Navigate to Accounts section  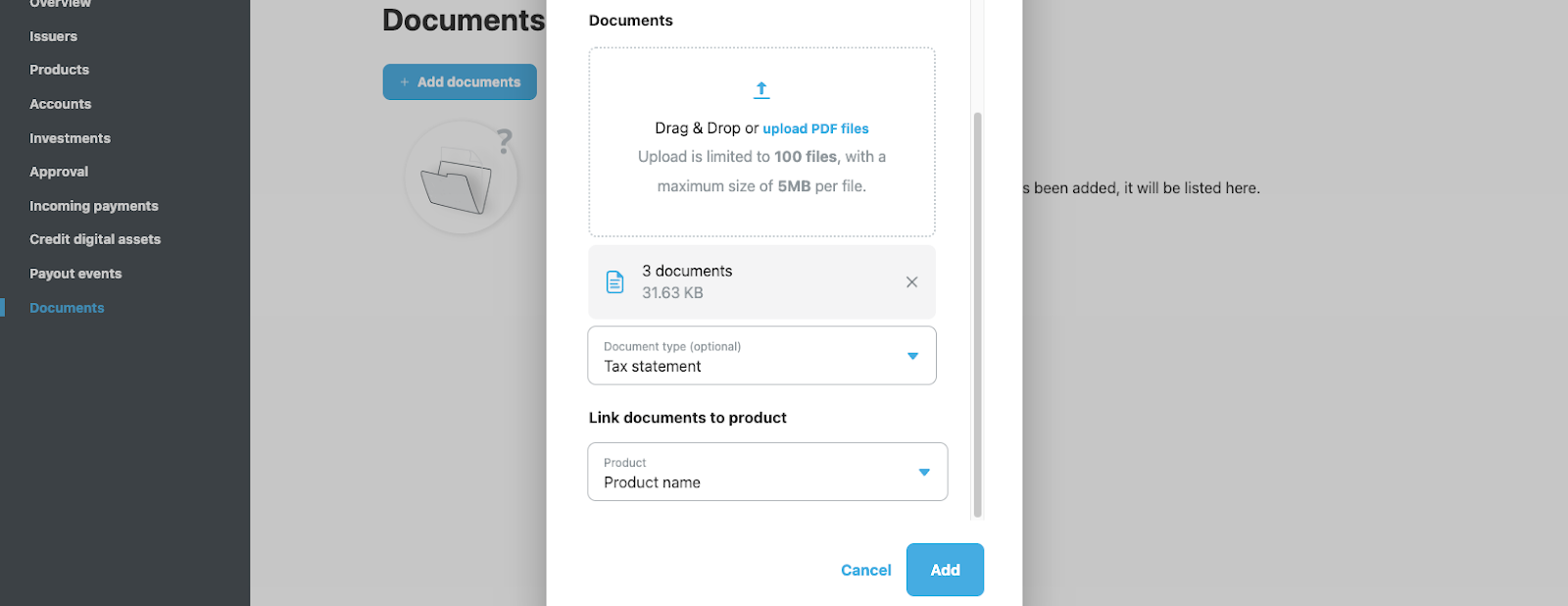60,104
